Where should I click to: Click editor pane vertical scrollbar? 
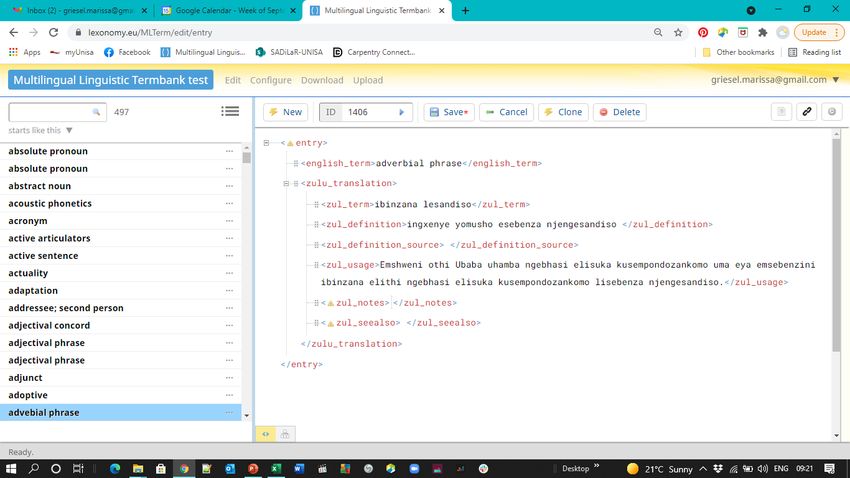click(x=836, y=244)
